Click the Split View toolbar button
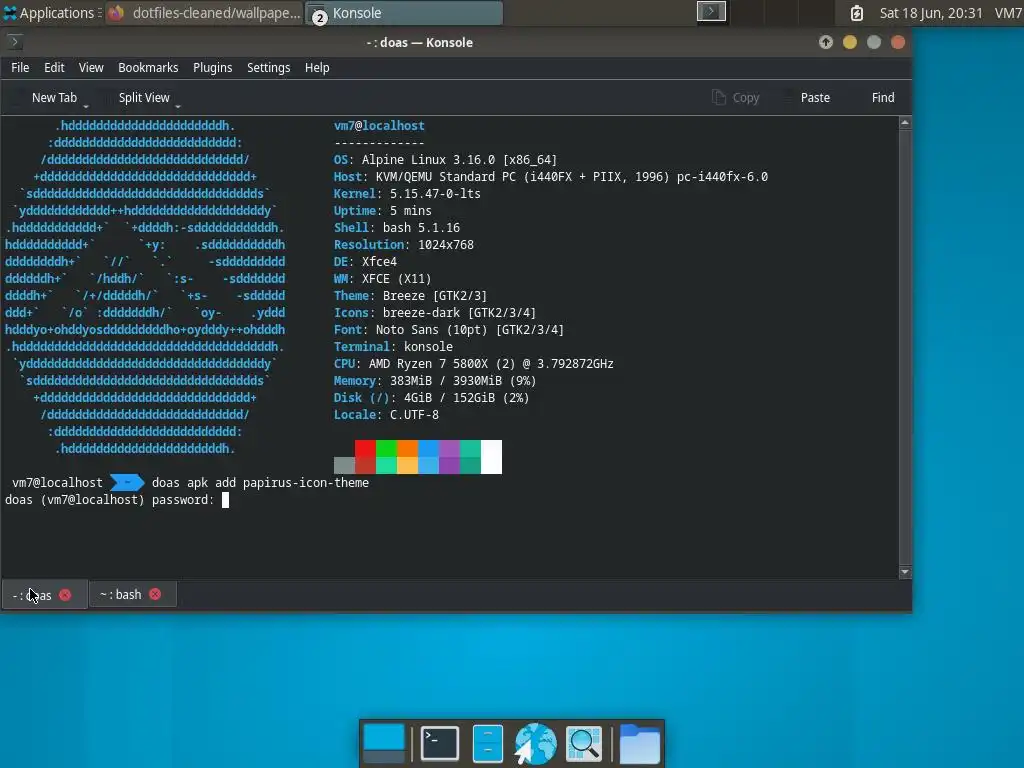The image size is (1024, 768). (x=144, y=97)
